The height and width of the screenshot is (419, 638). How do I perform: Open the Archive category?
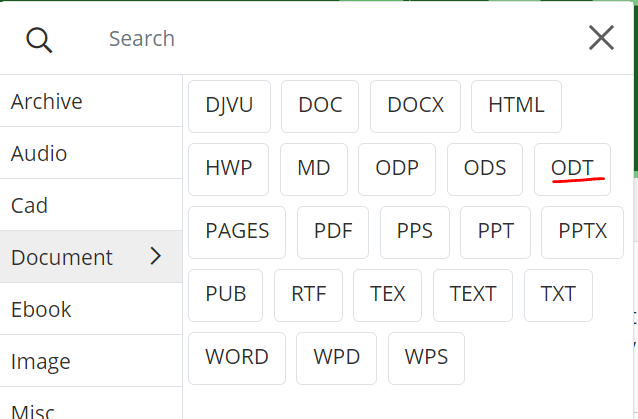pos(47,102)
